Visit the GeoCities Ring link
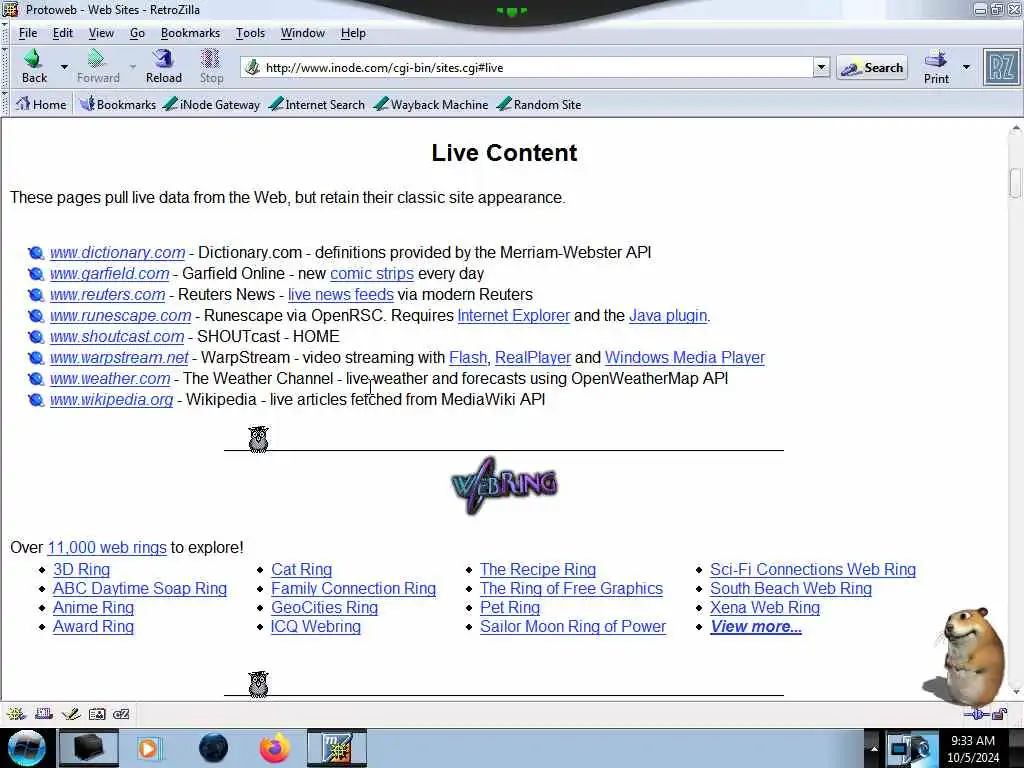The height and width of the screenshot is (768, 1024). coord(325,607)
